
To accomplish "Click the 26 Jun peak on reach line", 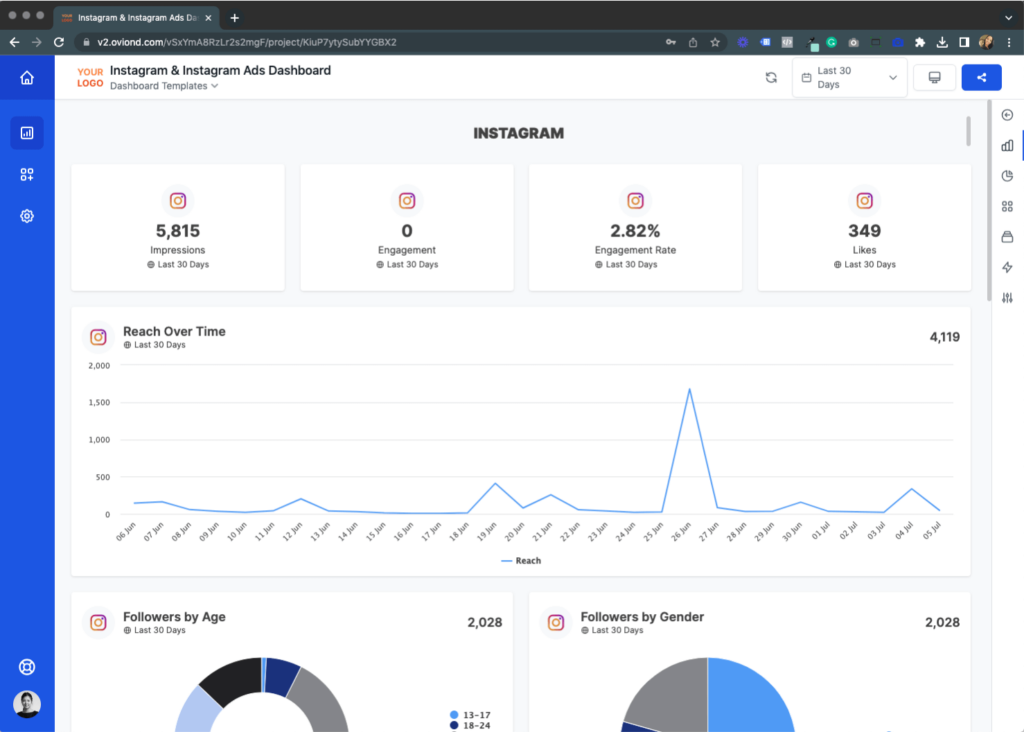I will pyautogui.click(x=690, y=390).
